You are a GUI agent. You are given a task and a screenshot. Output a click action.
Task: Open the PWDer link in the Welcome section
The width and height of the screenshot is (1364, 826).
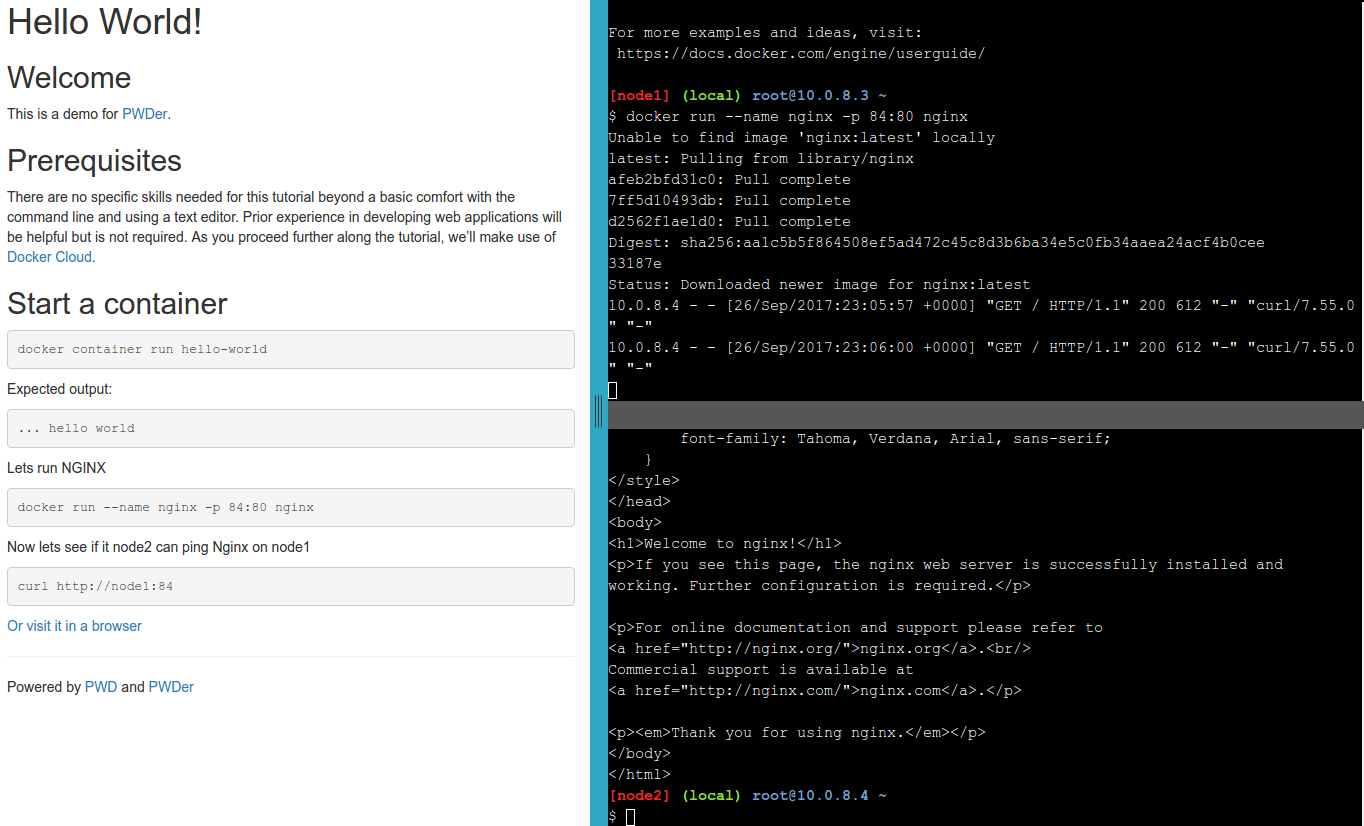(145, 114)
